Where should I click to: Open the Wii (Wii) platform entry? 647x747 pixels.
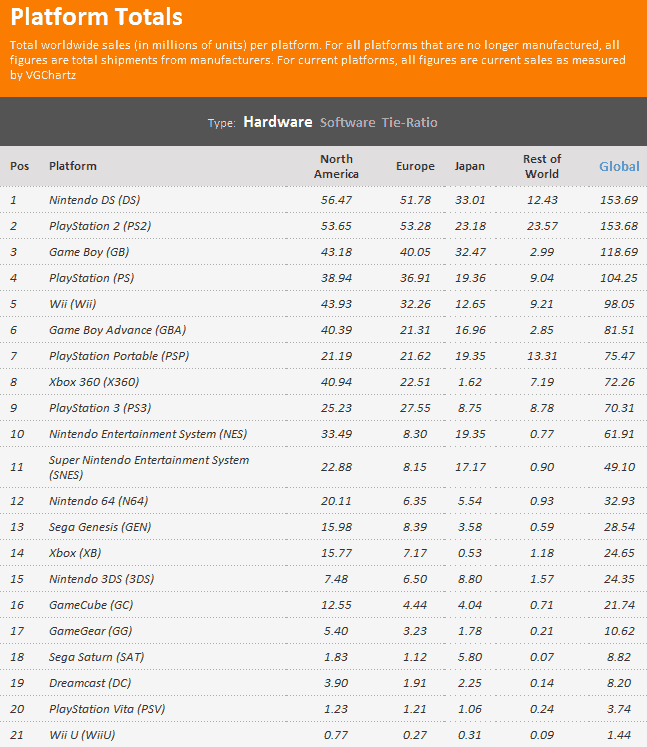click(x=72, y=304)
